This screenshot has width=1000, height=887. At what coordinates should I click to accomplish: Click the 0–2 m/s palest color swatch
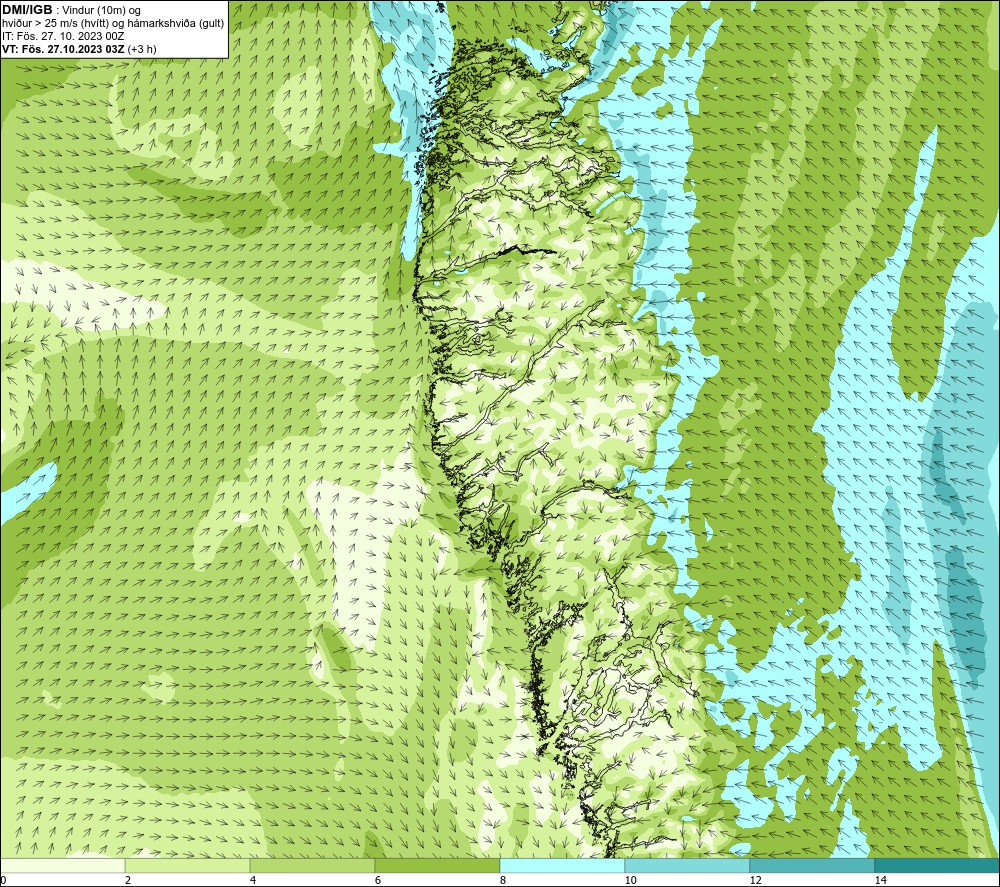coord(62,865)
